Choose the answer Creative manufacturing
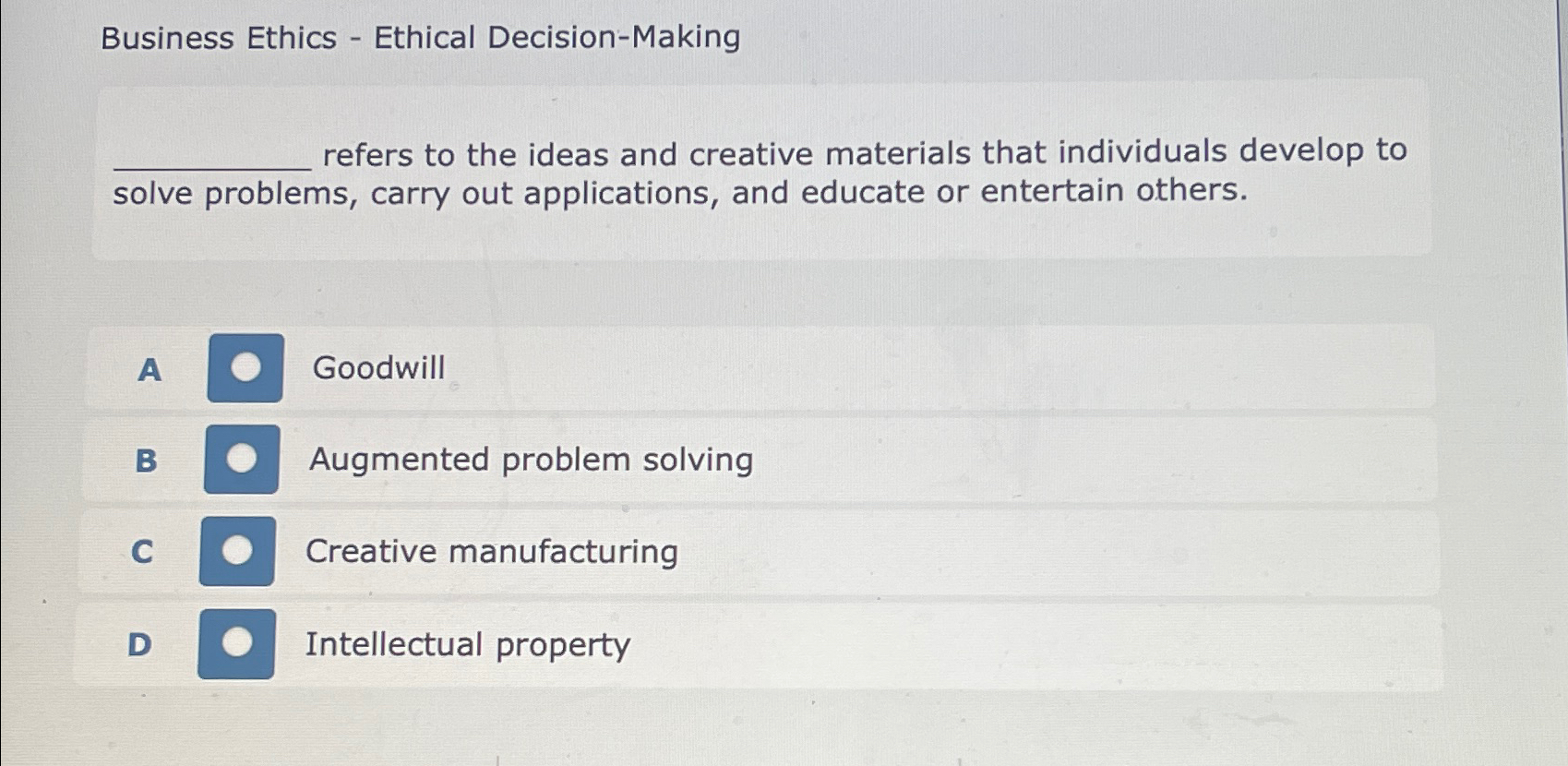The width and height of the screenshot is (1568, 766). (x=492, y=551)
